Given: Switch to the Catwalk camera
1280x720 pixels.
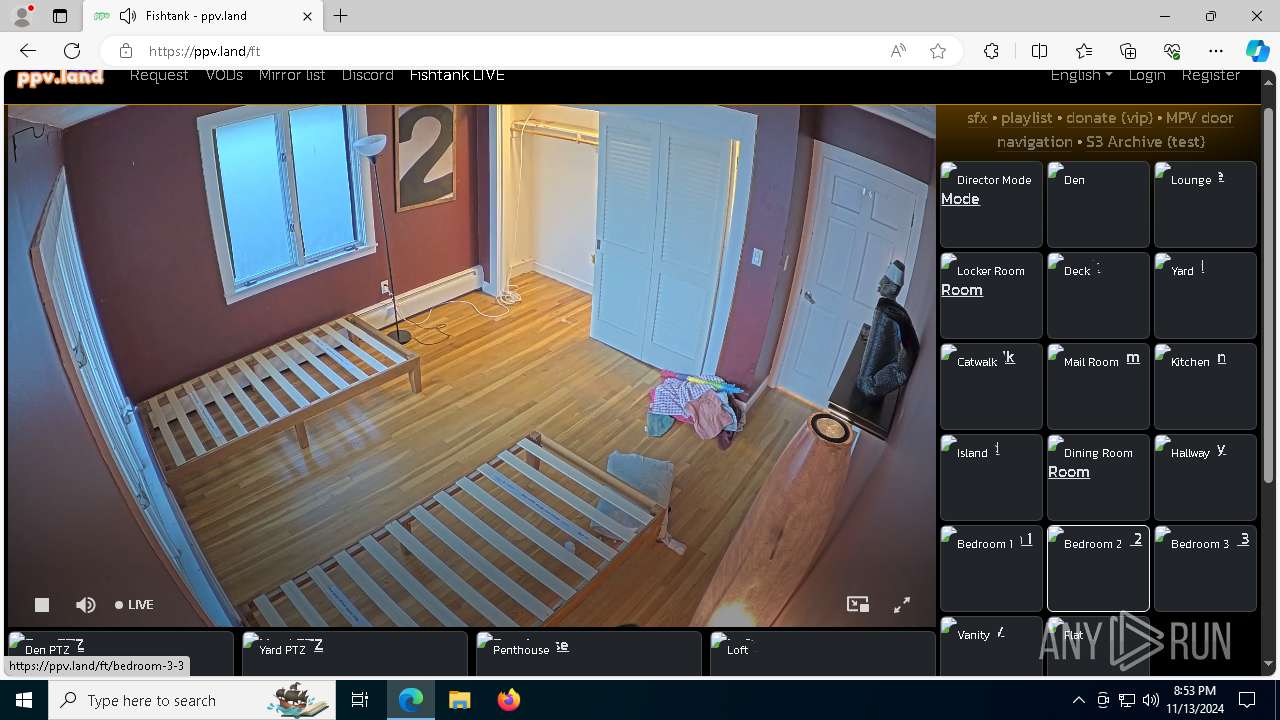Looking at the screenshot, I should tap(991, 386).
